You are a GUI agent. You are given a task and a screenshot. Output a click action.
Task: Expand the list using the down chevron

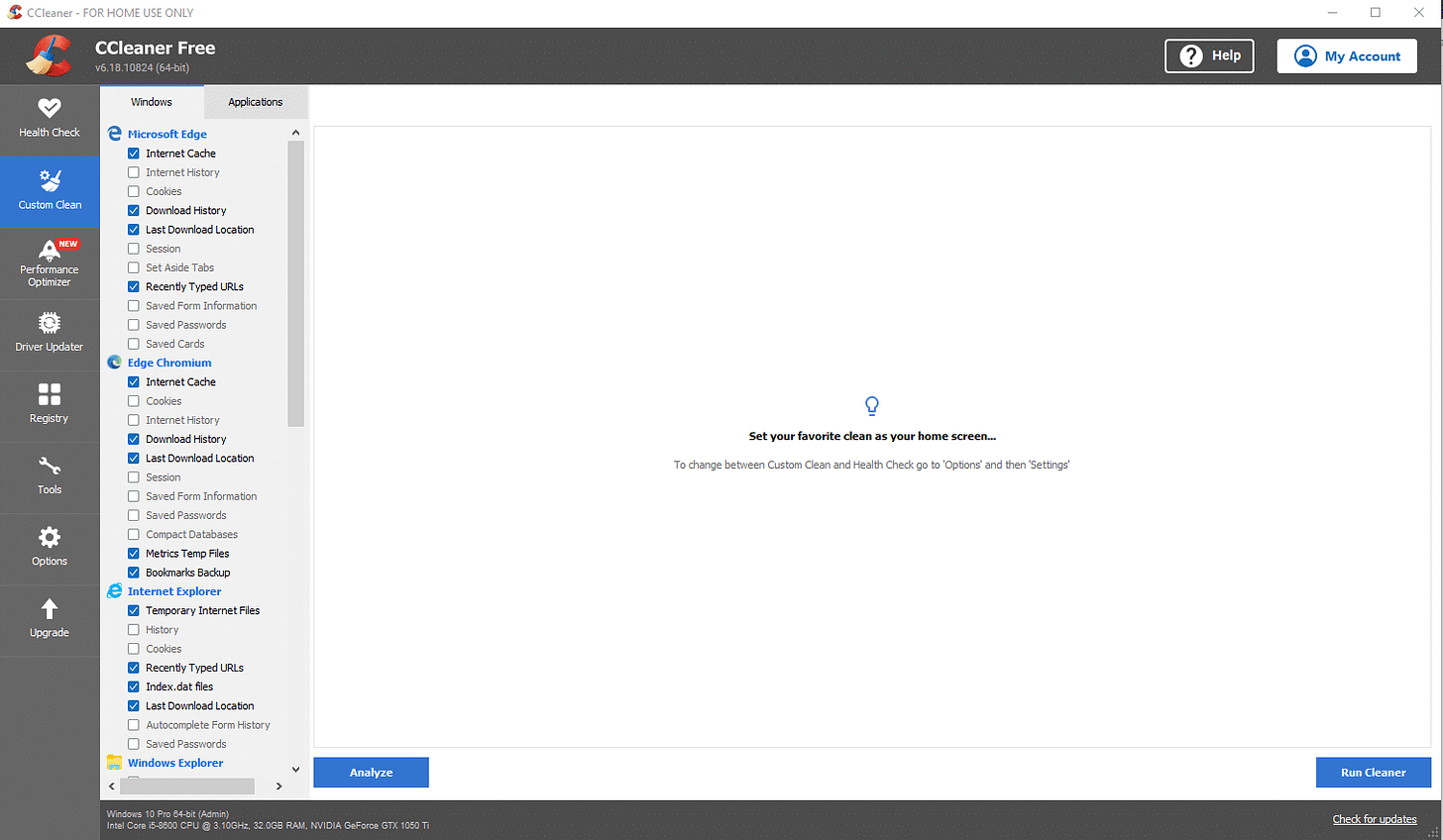pyautogui.click(x=294, y=769)
